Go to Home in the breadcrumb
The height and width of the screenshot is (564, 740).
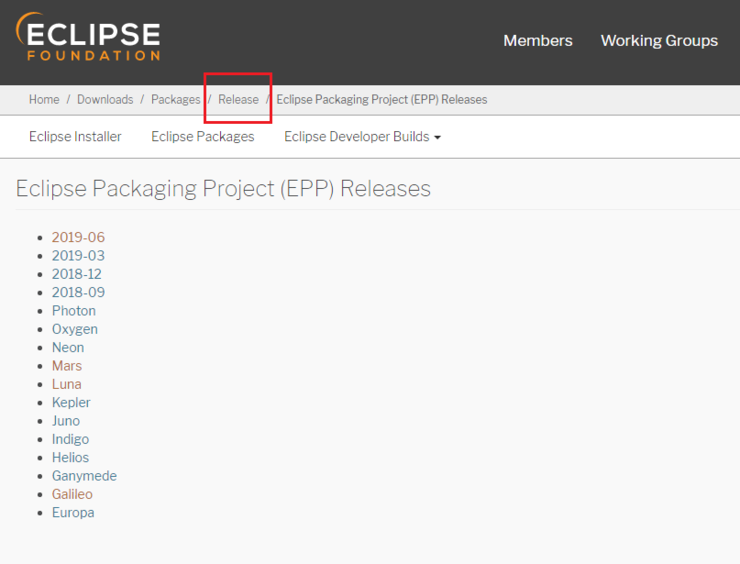click(44, 100)
